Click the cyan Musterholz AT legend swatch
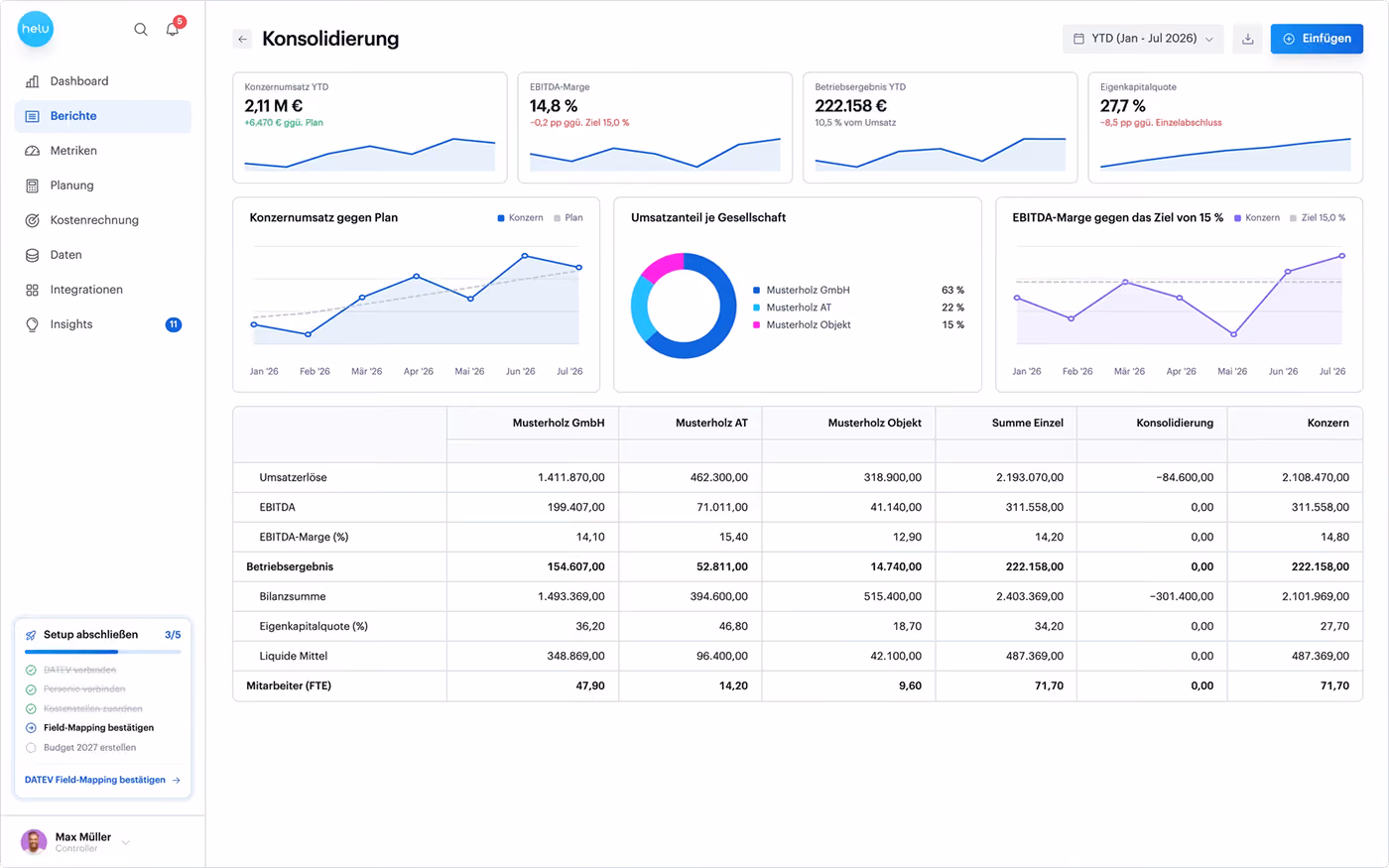Screen dimensions: 1389x868 pyautogui.click(x=757, y=308)
